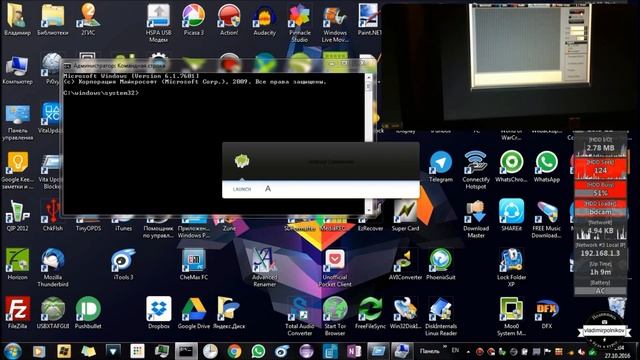640x360 pixels.
Task: Launch Connectify Hotspot from desktop
Action: click(x=476, y=170)
